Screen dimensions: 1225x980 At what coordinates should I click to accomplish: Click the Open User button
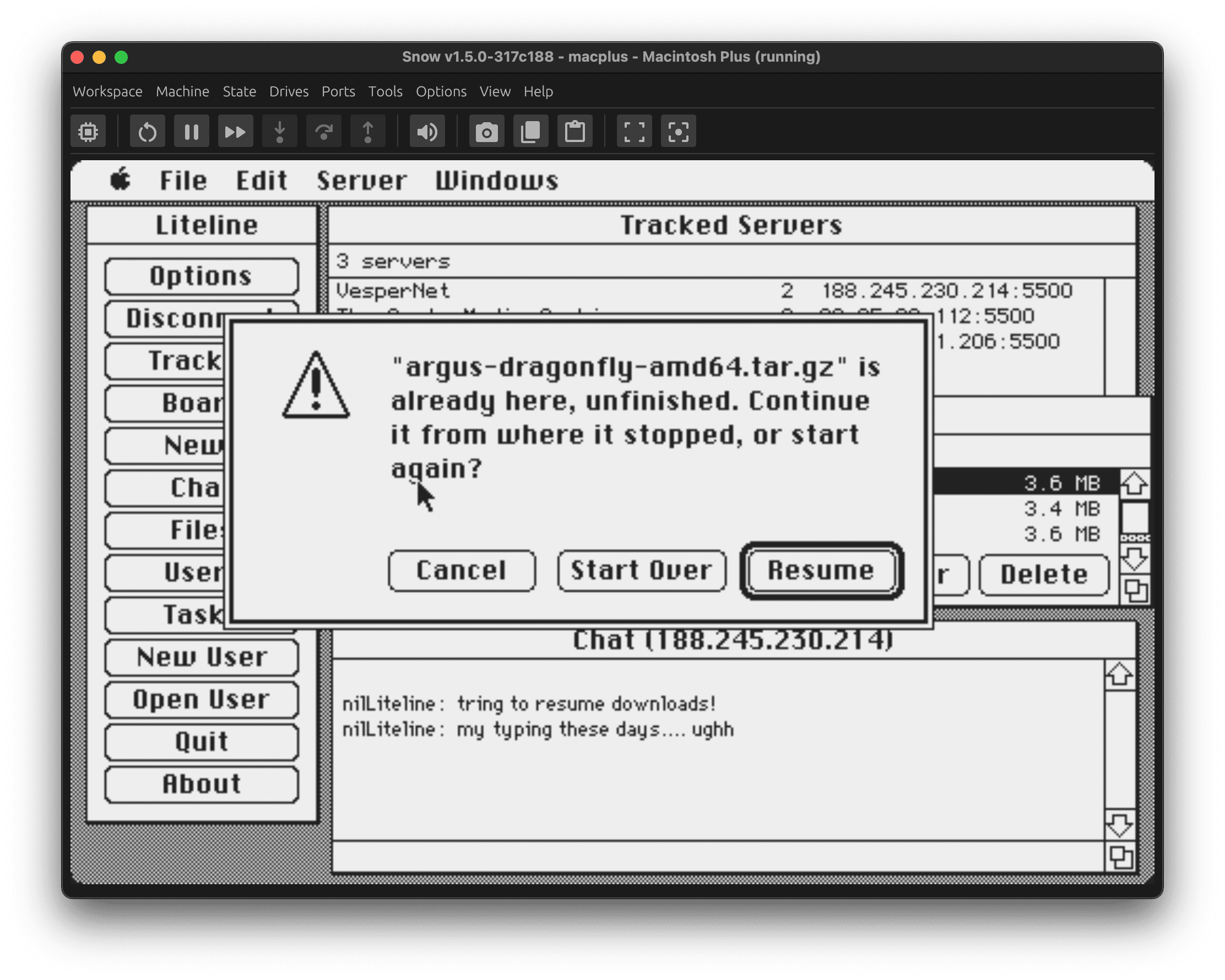coord(202,700)
